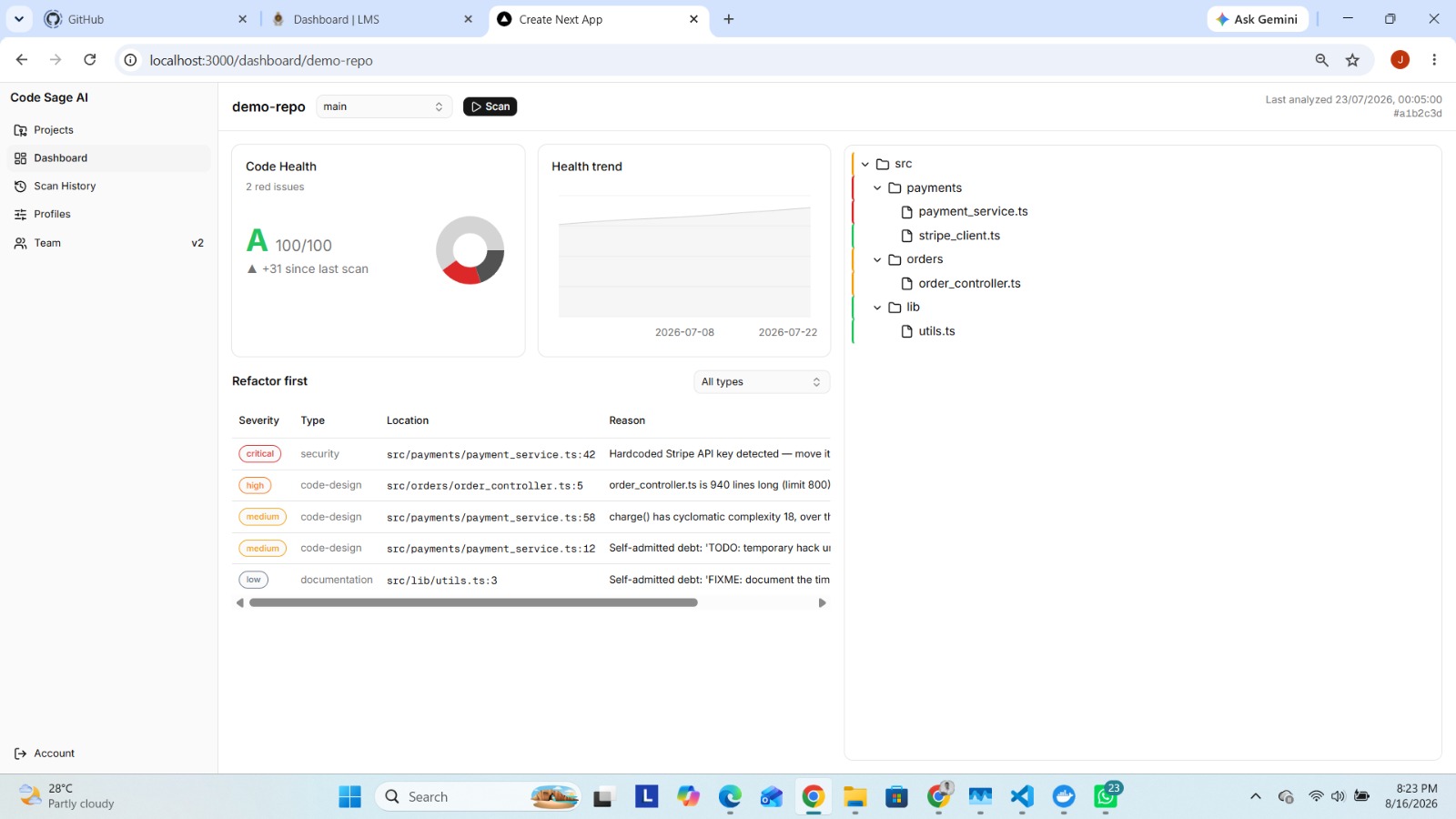Open the main branch dropdown
The height and width of the screenshot is (819, 1456).
pos(384,106)
